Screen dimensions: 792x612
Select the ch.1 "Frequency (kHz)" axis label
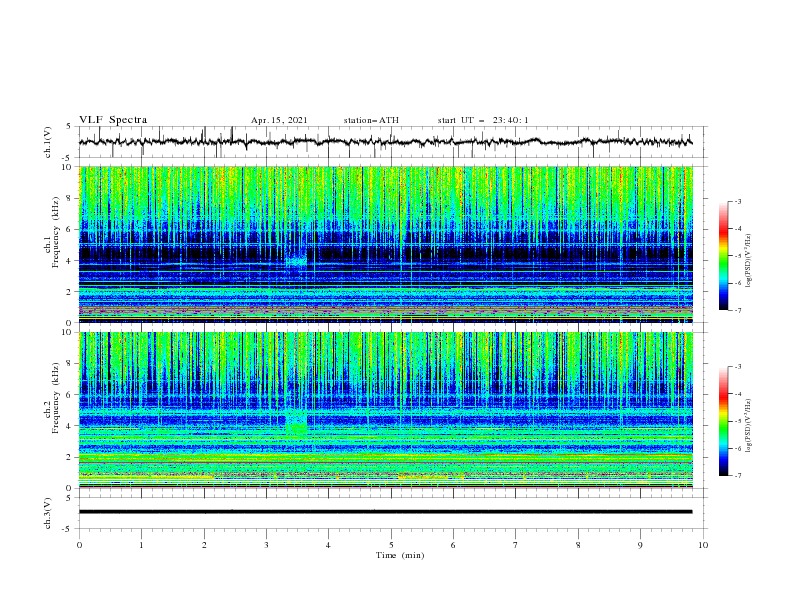(56, 233)
